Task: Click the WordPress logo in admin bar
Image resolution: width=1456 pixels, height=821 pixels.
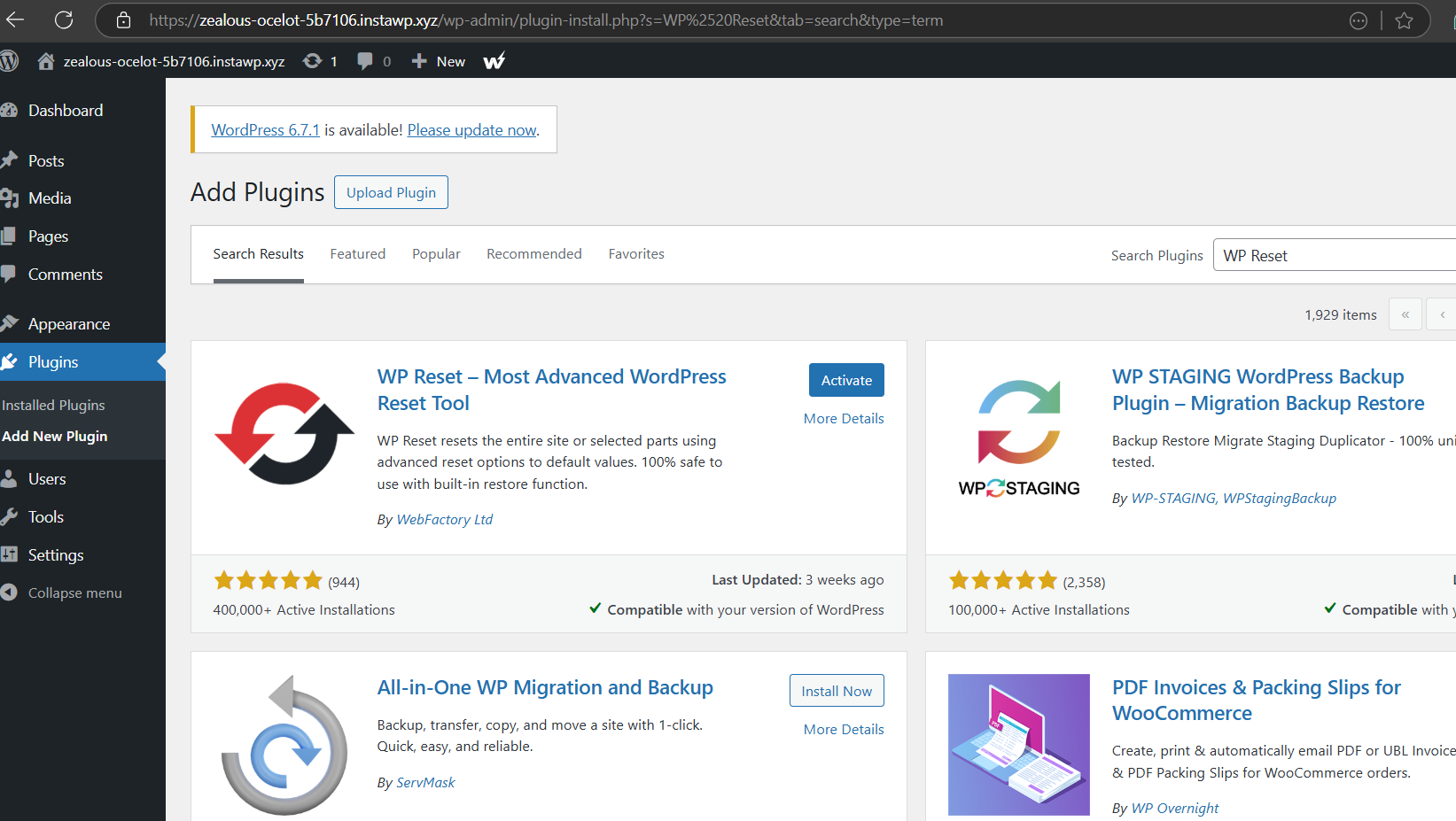Action: click(9, 61)
